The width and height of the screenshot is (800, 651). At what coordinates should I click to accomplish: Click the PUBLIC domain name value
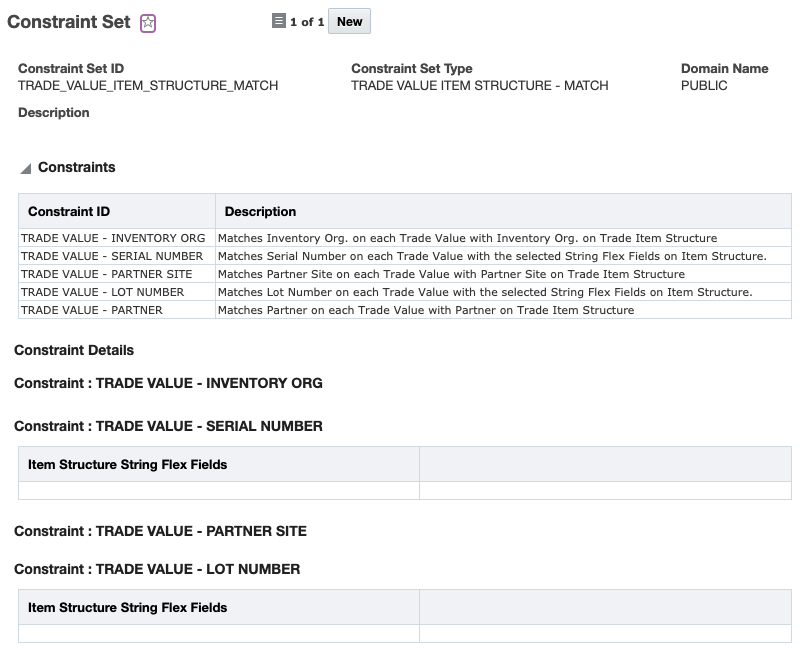[704, 86]
